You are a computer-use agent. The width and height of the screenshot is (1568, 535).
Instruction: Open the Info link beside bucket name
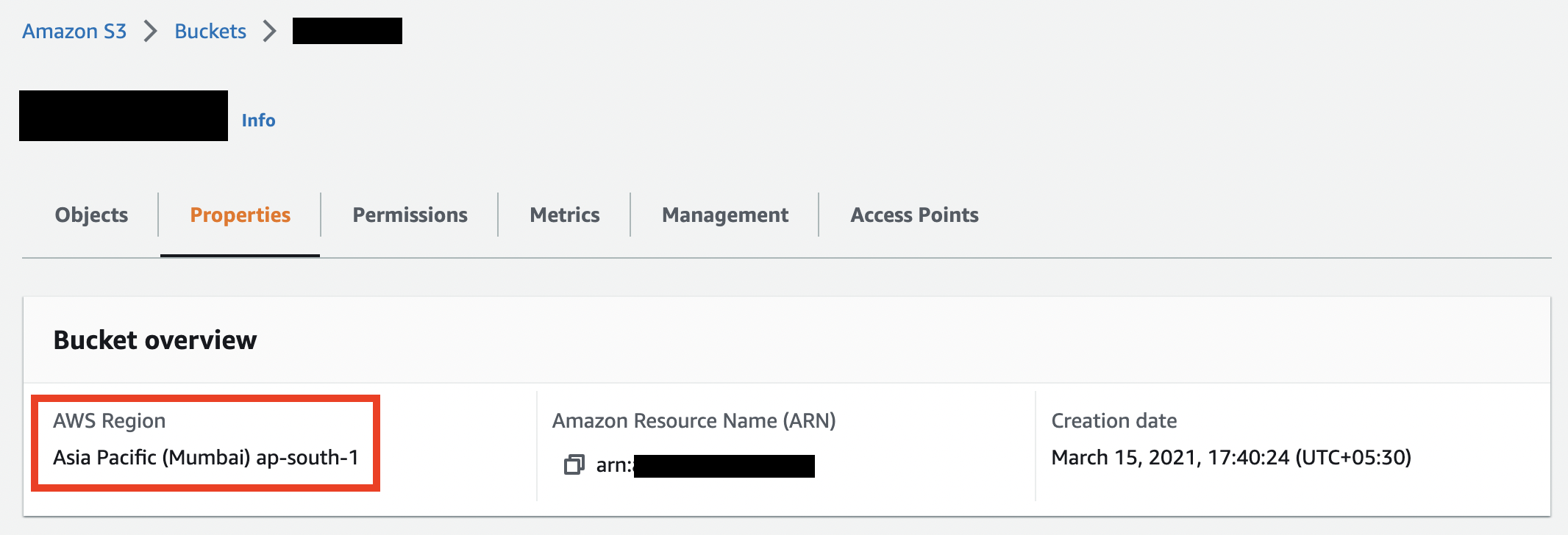point(258,120)
